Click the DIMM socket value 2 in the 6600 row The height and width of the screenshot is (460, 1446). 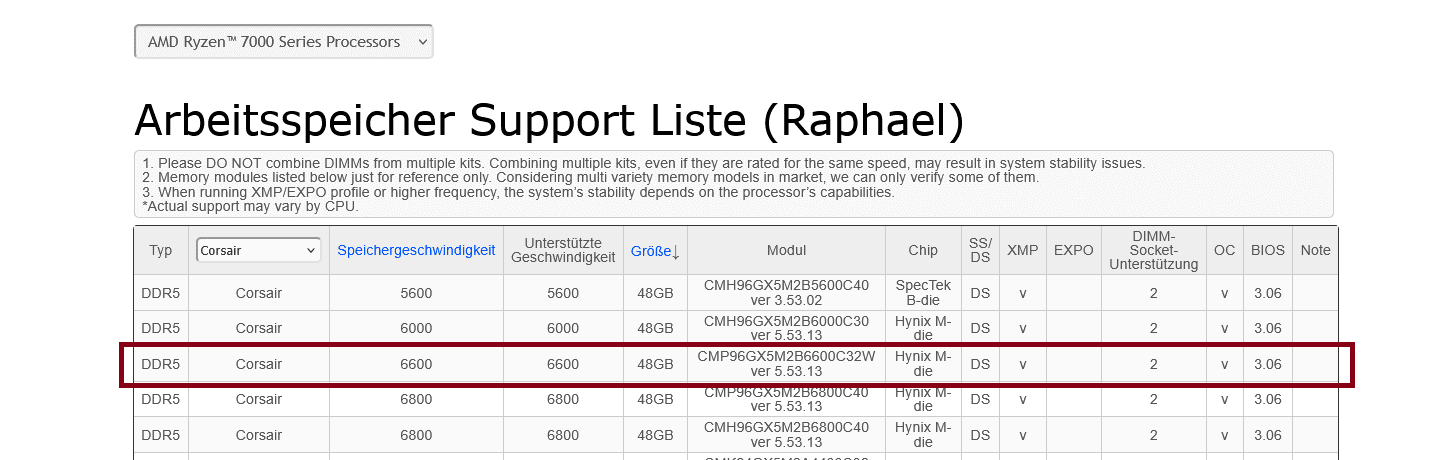(x=1153, y=364)
